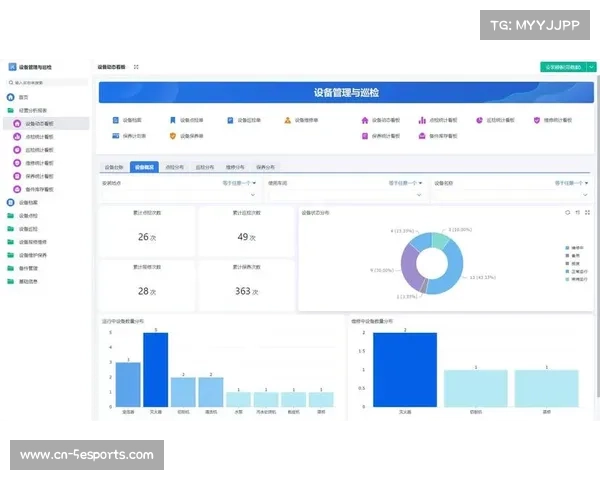Click the 点检统计看板 bar chart icon
The height and width of the screenshot is (480, 600).
422,120
